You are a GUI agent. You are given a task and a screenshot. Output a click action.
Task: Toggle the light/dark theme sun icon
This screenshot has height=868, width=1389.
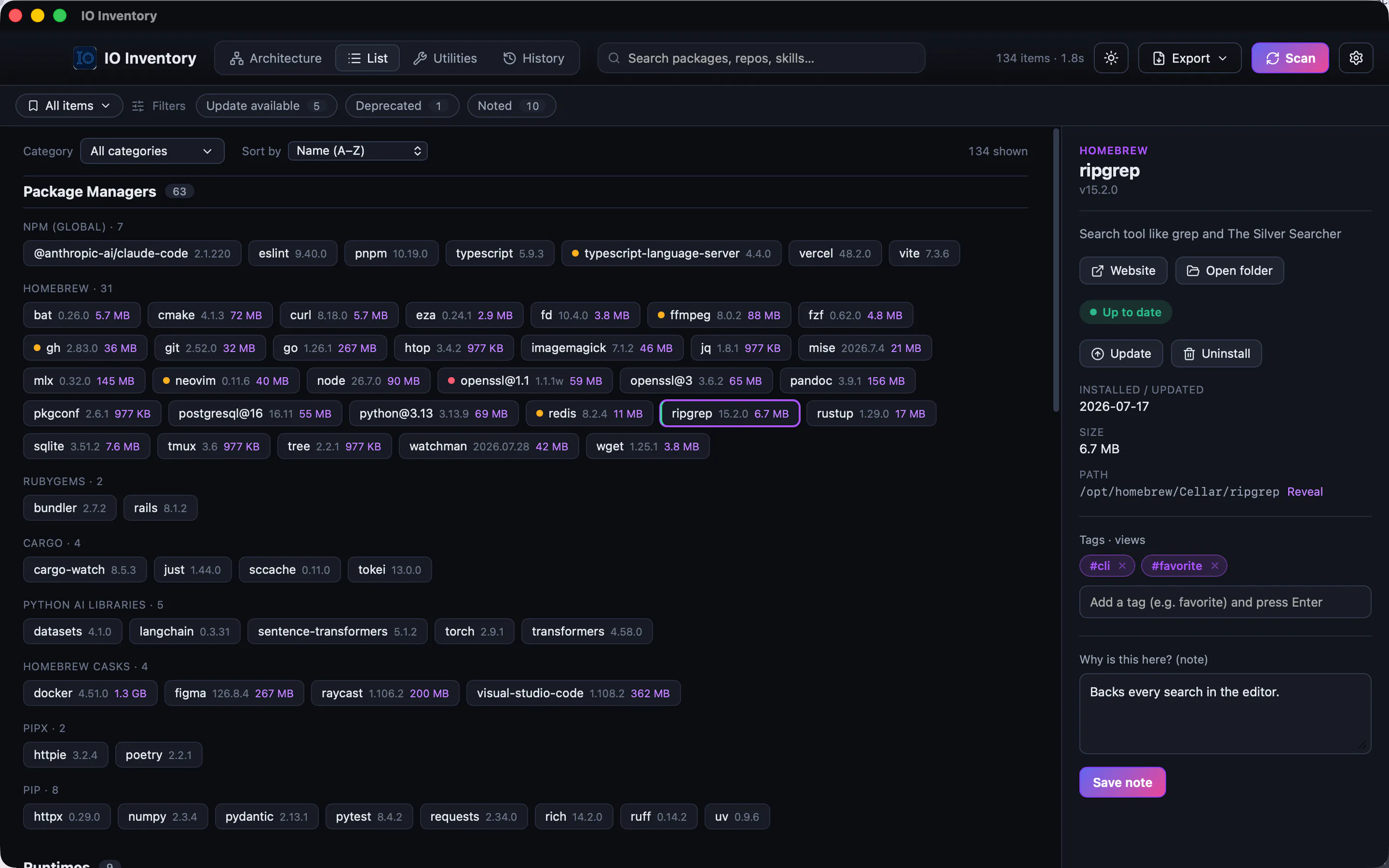(x=1111, y=58)
